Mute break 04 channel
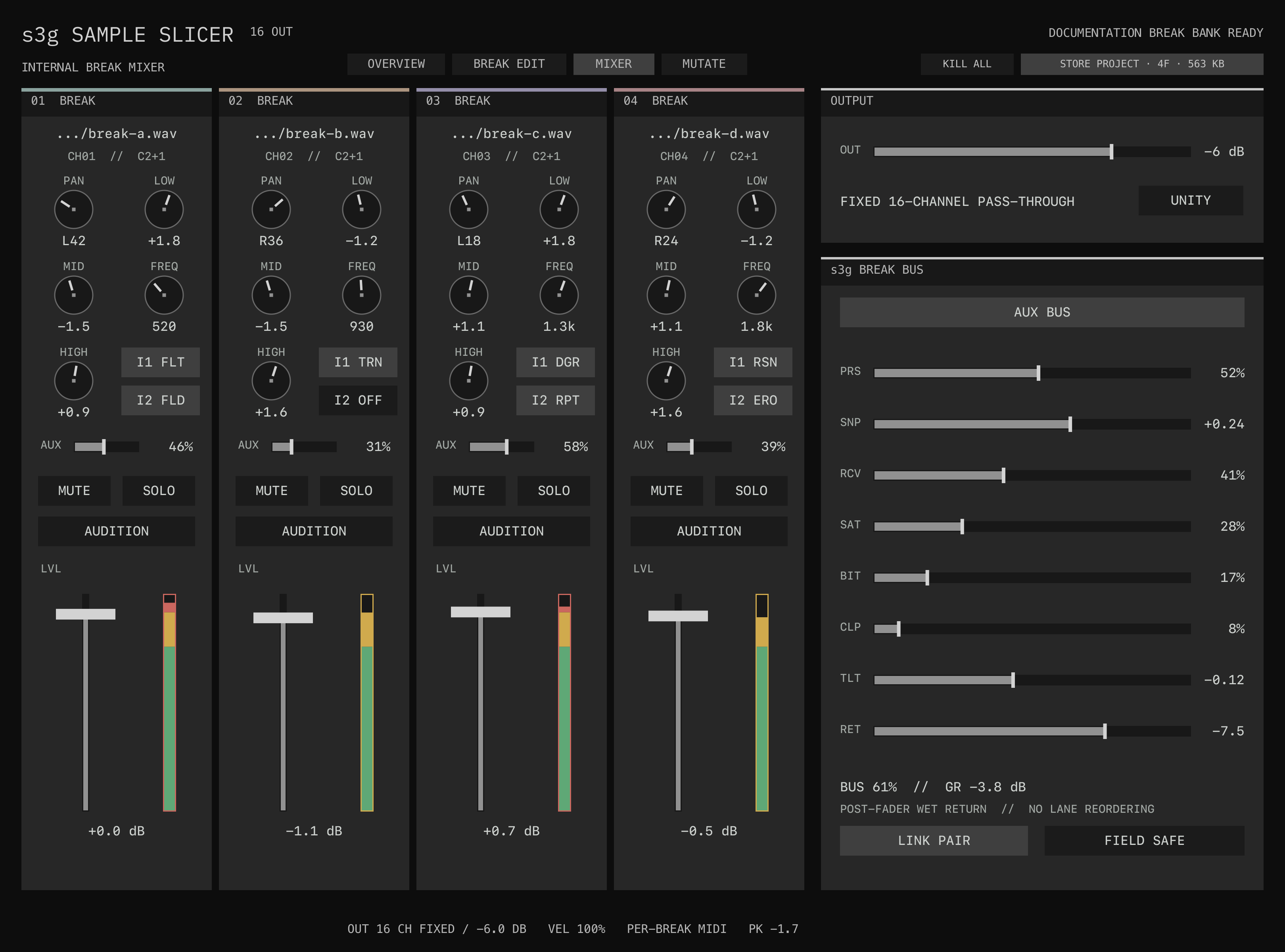Screen dimensions: 1285x952 coord(667,491)
